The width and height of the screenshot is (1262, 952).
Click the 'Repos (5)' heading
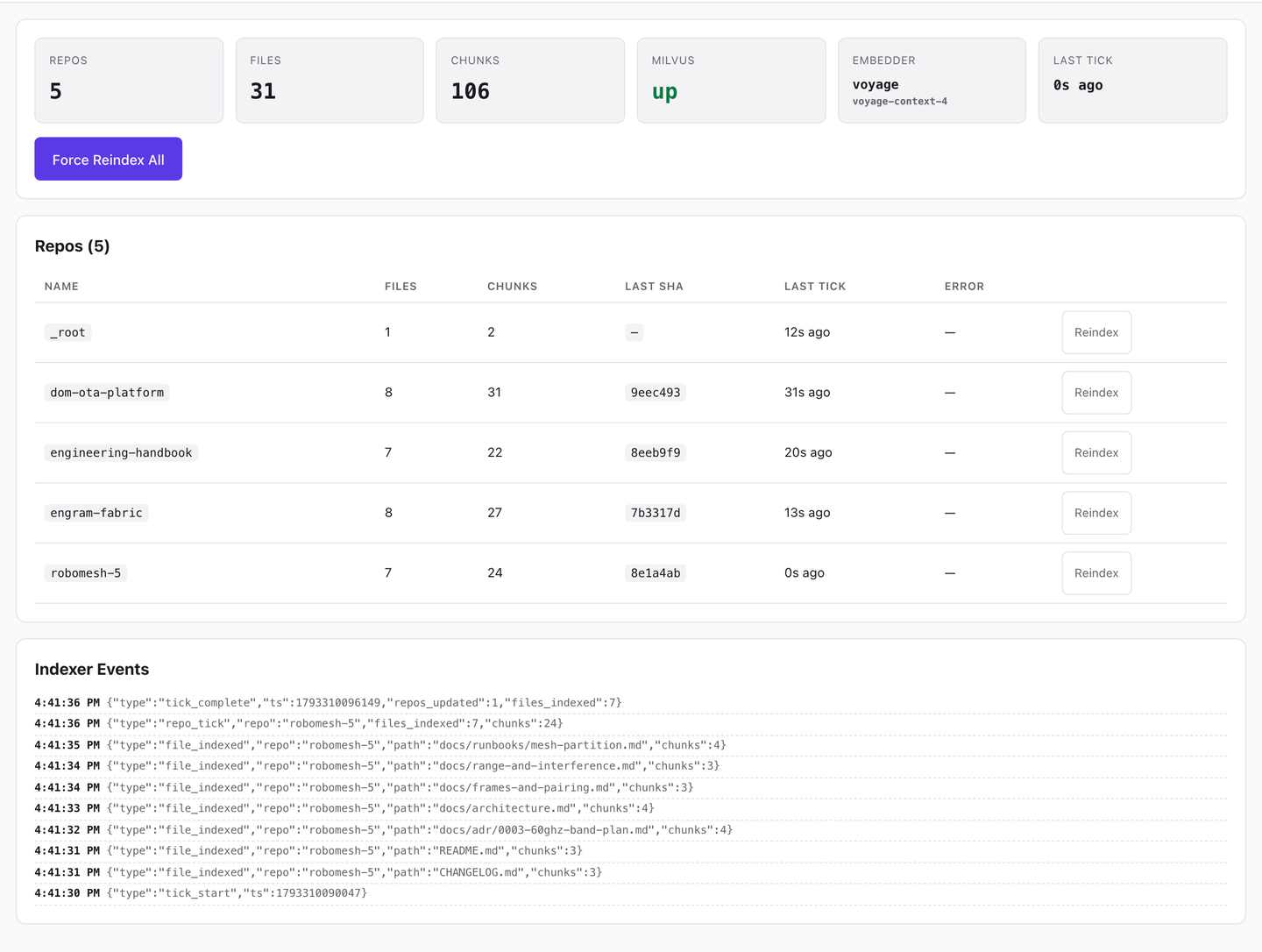(73, 246)
